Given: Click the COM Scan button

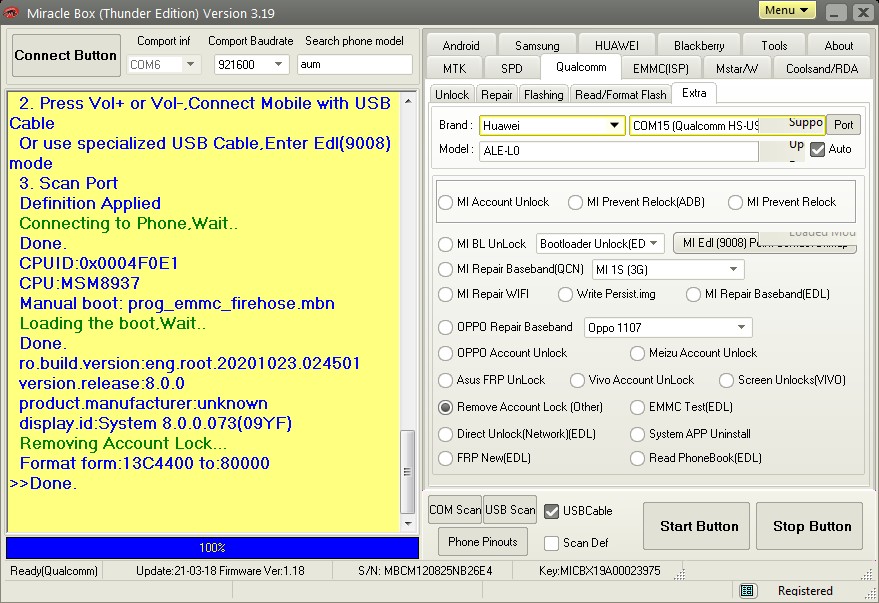Looking at the screenshot, I should coord(455,510).
